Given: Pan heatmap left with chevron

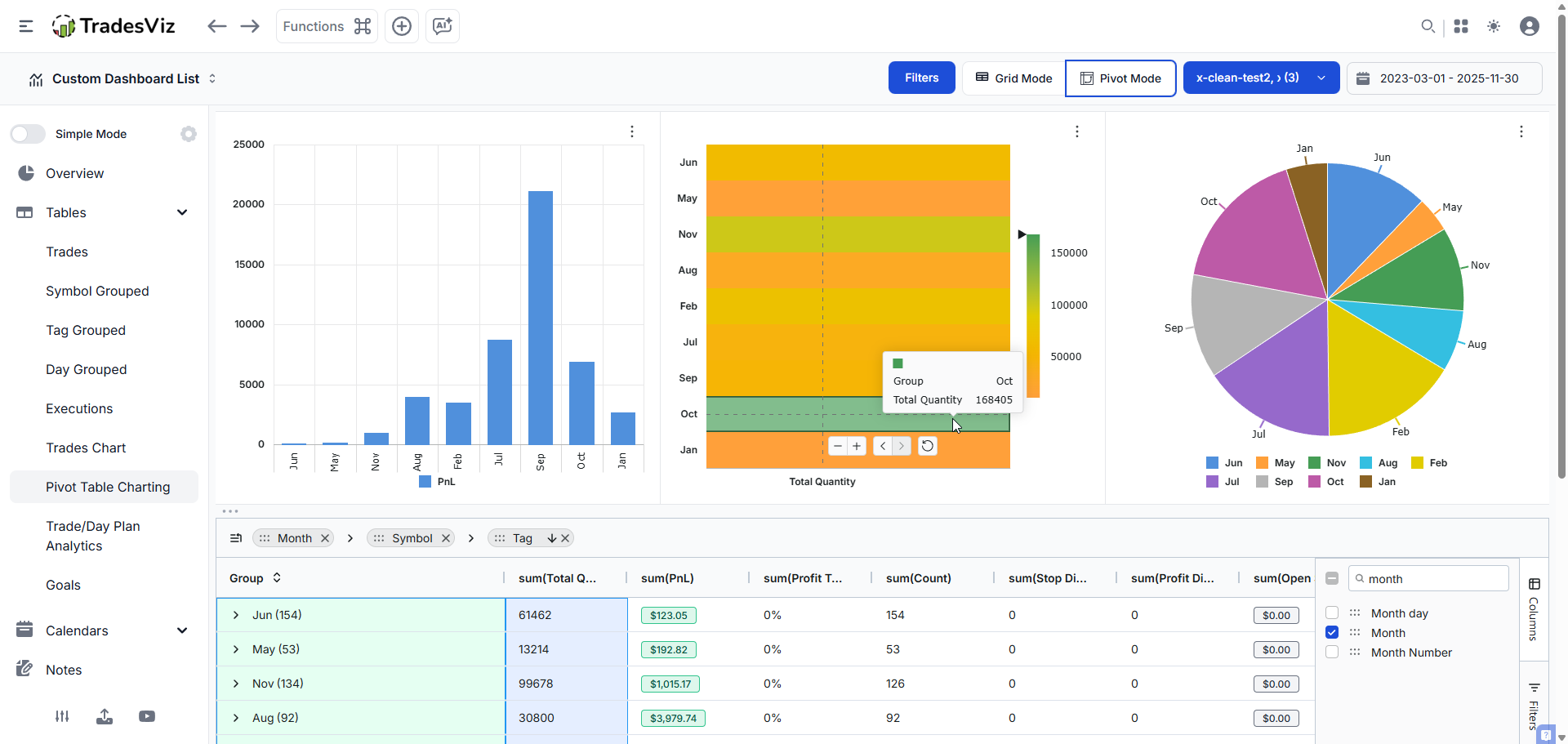Looking at the screenshot, I should tap(883, 446).
